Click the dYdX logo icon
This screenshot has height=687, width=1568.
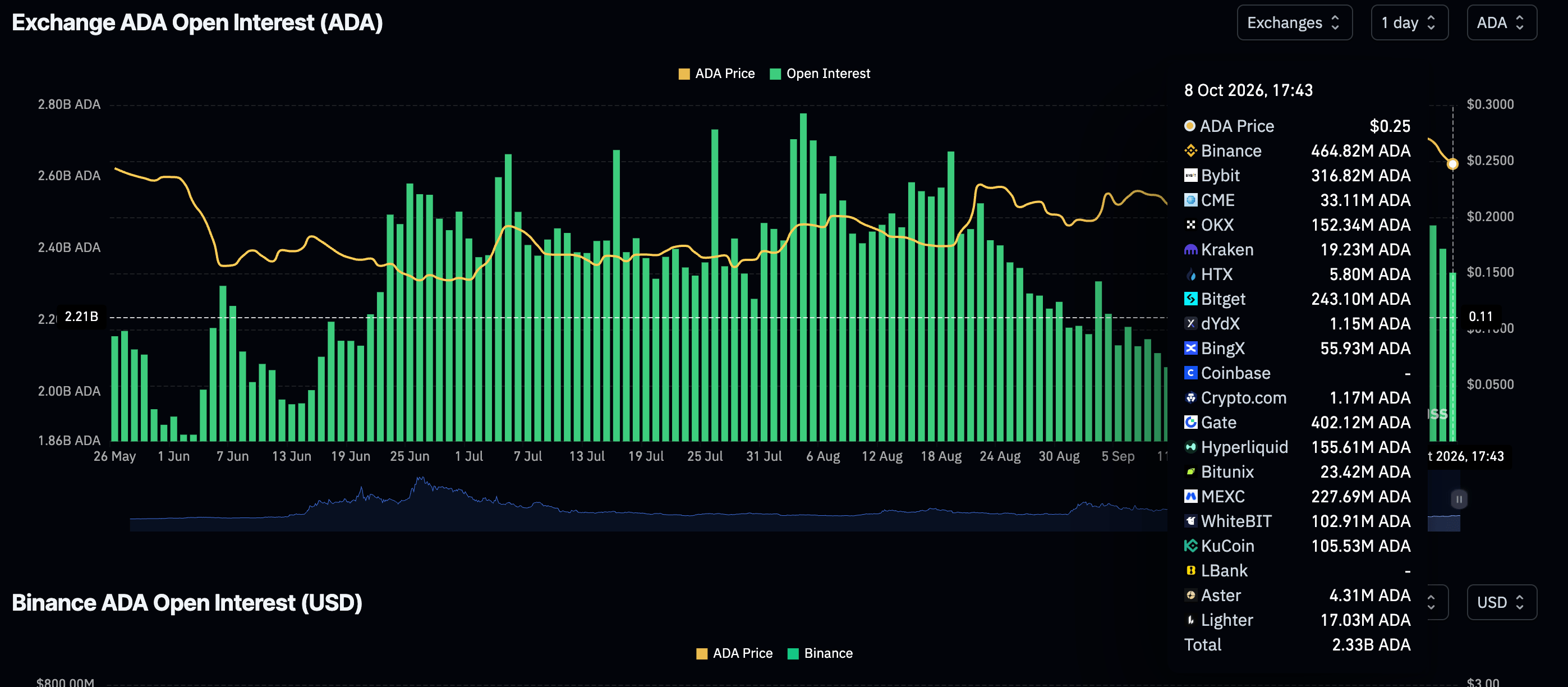click(x=1190, y=323)
